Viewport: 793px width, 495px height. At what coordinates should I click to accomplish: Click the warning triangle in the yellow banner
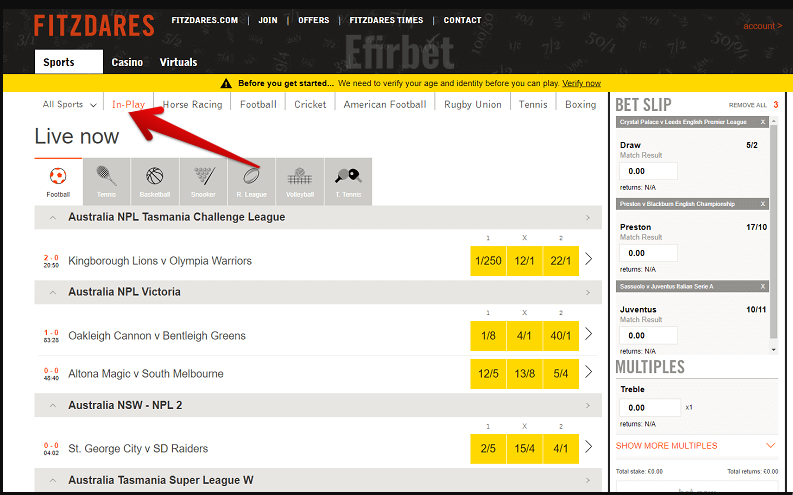click(x=226, y=83)
